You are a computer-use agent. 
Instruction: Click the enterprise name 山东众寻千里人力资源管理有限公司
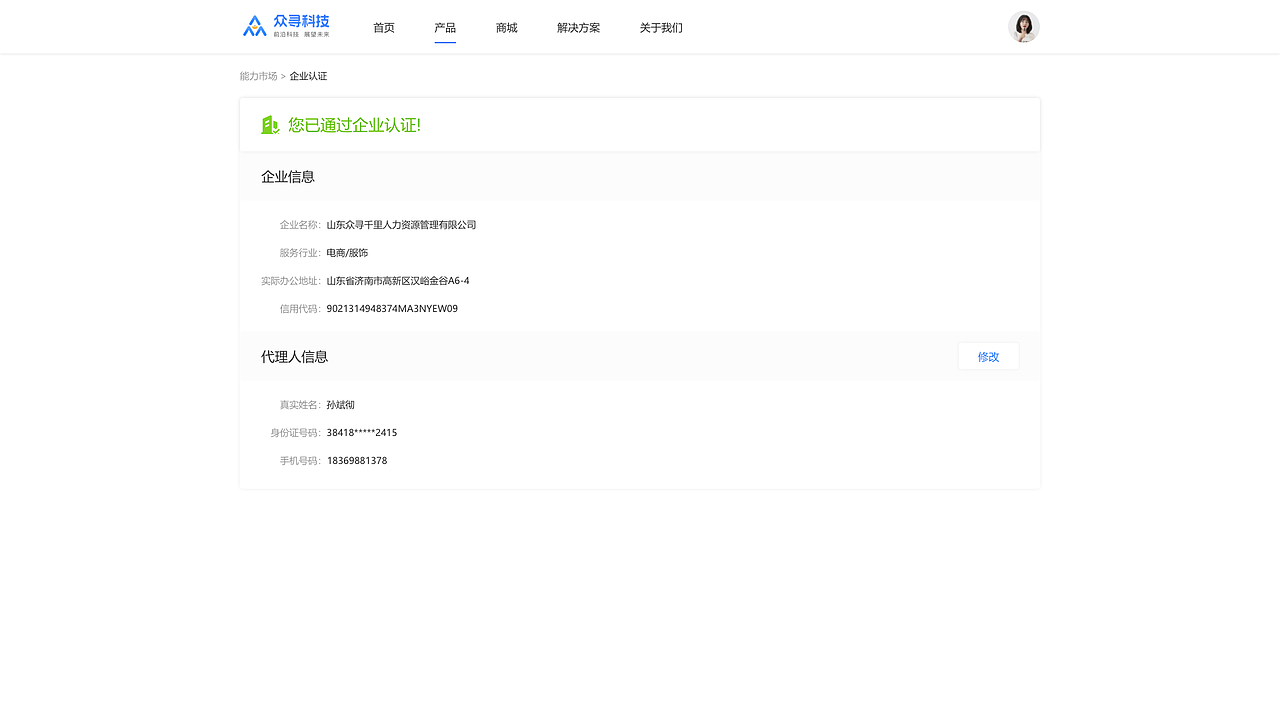[x=401, y=224]
